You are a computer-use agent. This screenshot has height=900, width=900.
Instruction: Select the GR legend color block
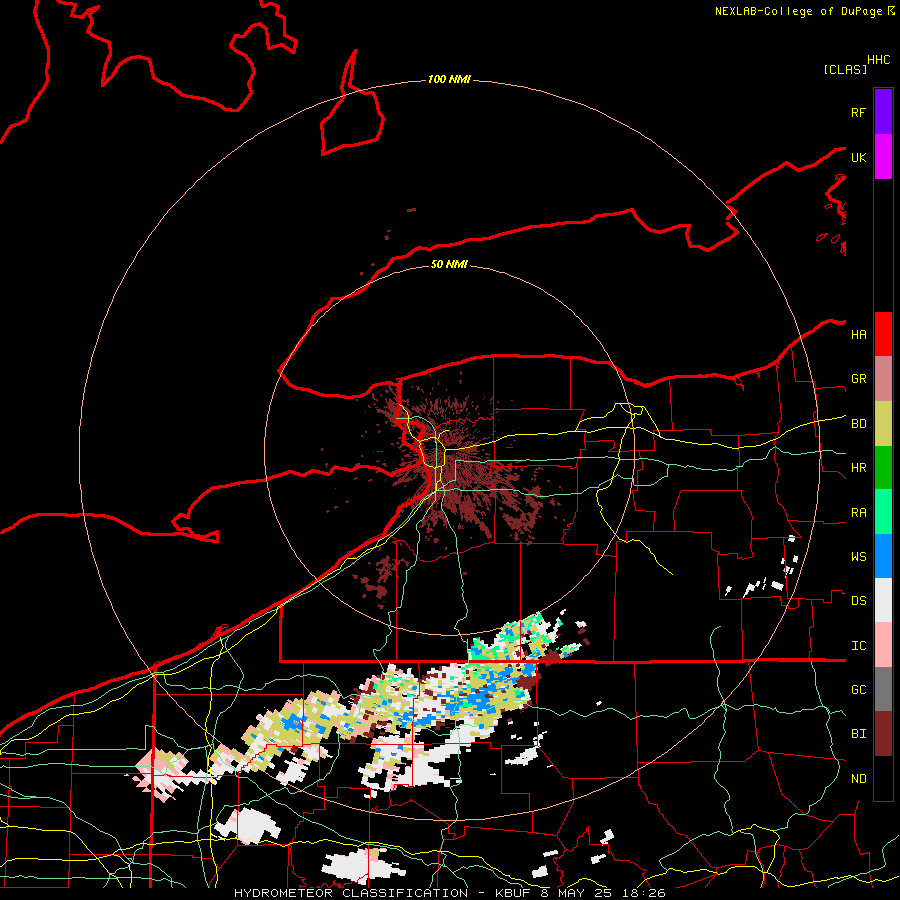[x=883, y=379]
